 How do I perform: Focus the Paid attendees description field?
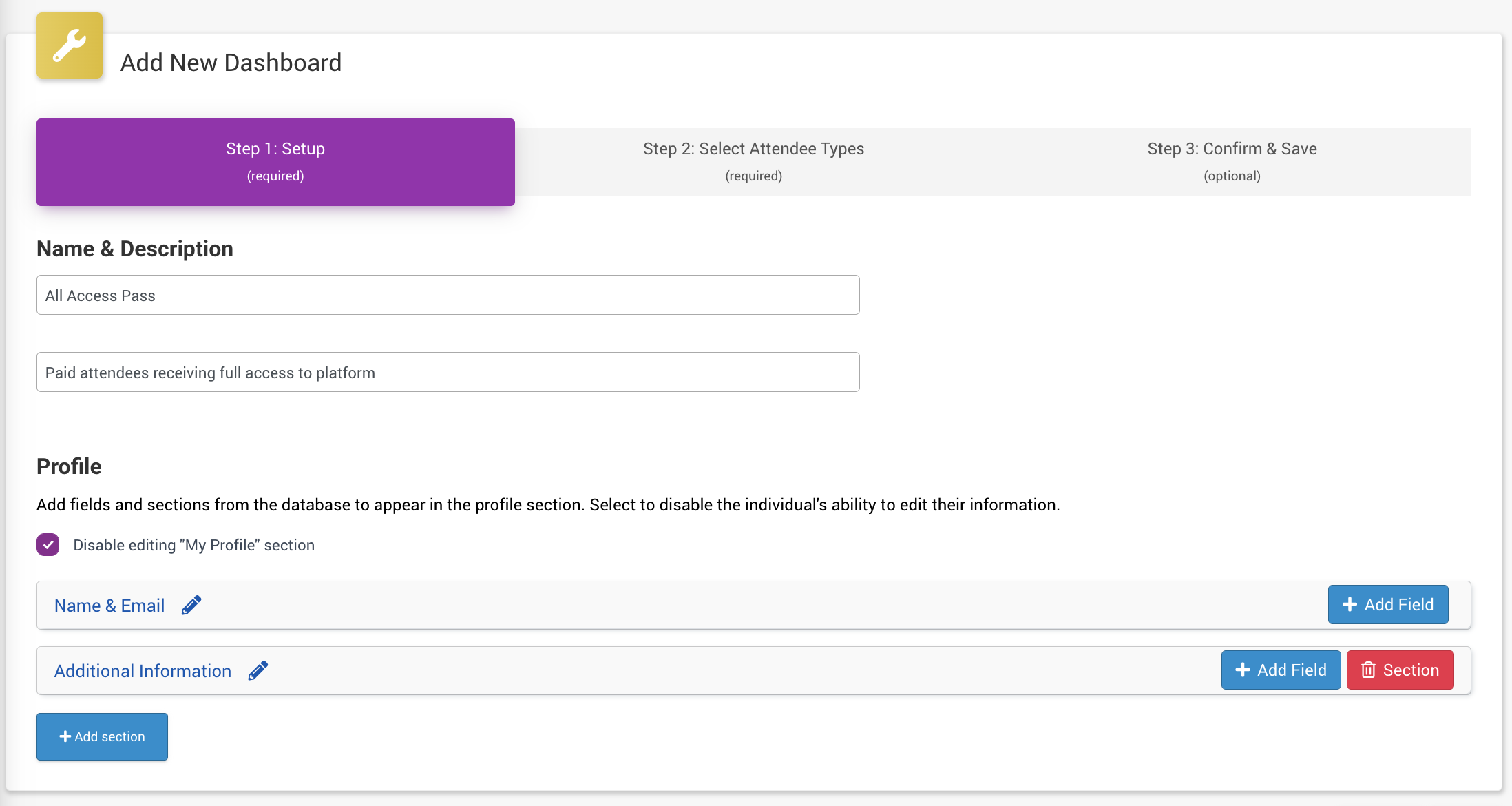coord(448,372)
